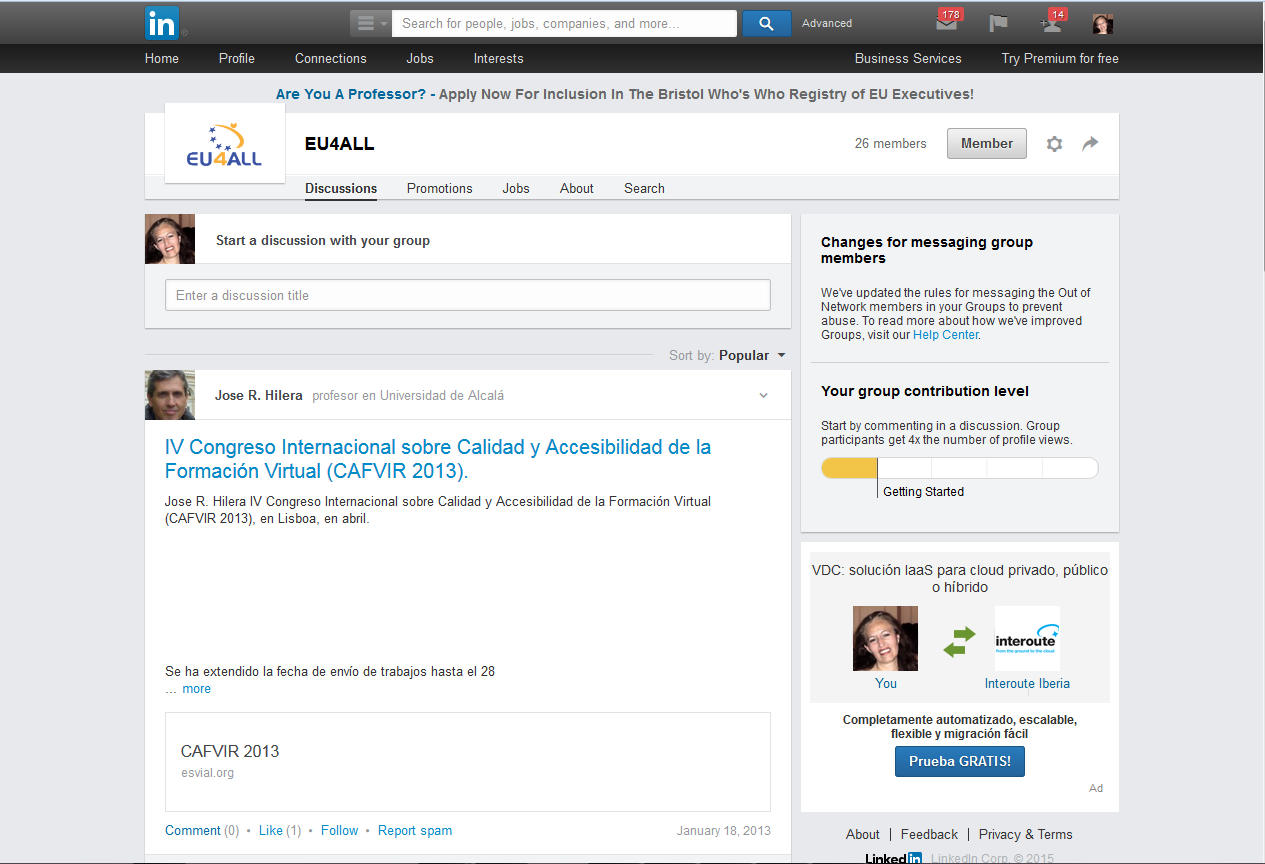Image resolution: width=1265 pixels, height=864 pixels.
Task: Open the group's Search tab
Action: click(x=644, y=188)
